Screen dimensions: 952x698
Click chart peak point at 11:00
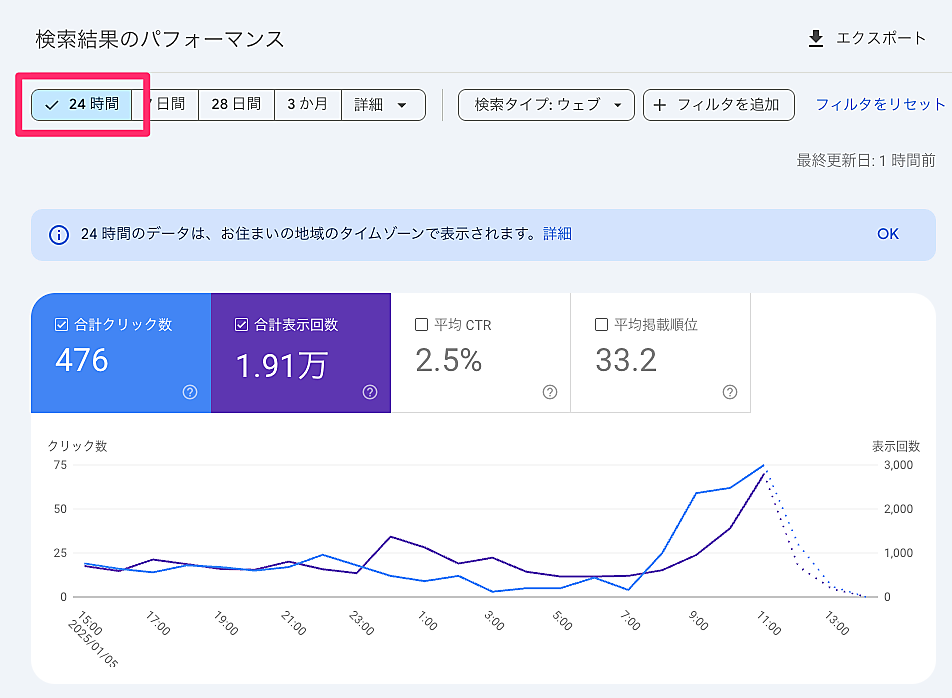click(x=764, y=466)
